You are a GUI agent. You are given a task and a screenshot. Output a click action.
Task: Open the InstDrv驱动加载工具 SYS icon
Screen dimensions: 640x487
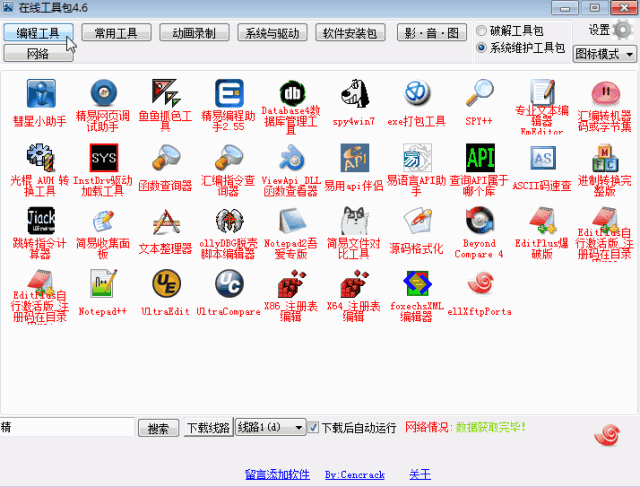(104, 158)
